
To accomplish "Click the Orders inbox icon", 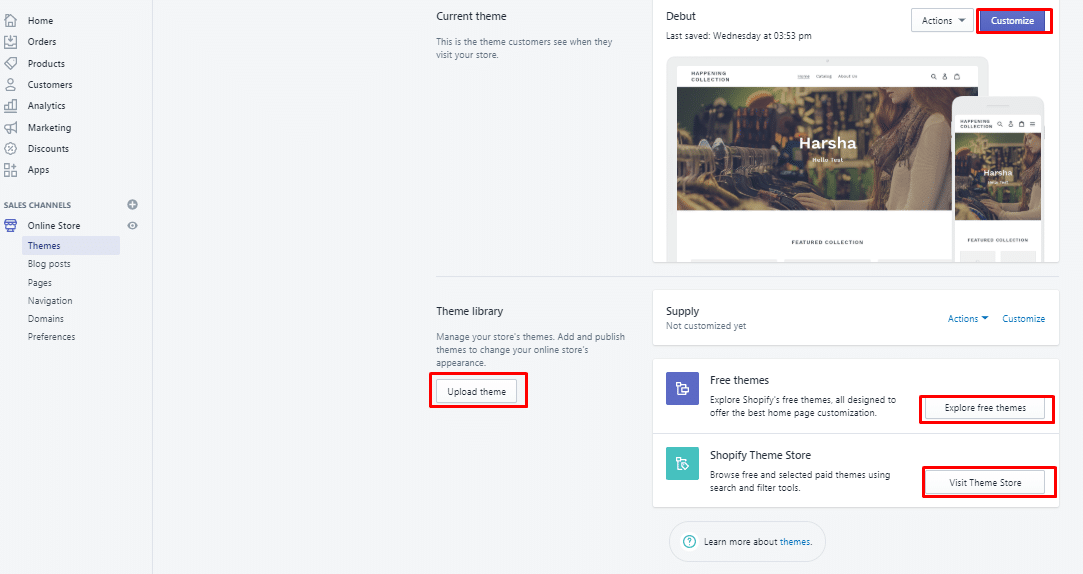I will (x=10, y=42).
